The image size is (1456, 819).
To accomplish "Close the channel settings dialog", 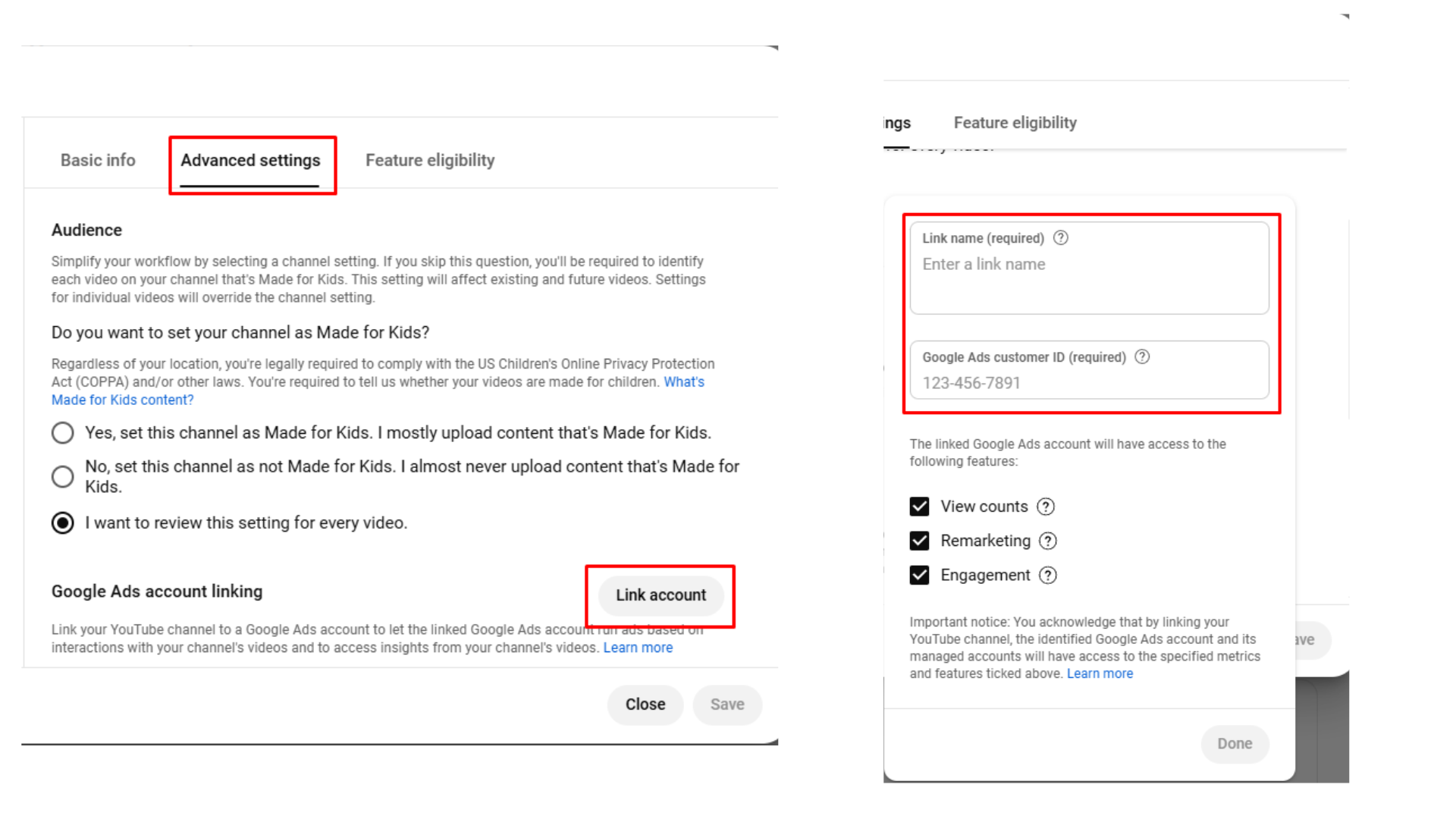I will 644,704.
